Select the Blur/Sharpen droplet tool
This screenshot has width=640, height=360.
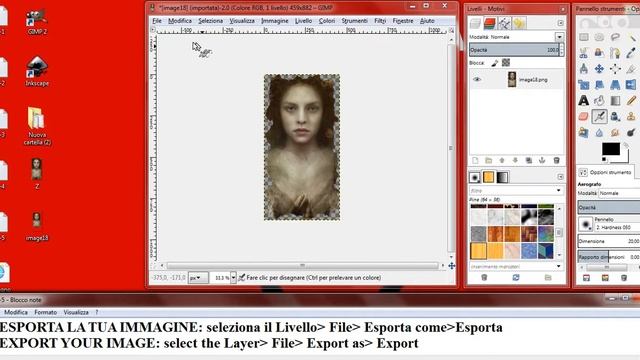tap(599, 132)
